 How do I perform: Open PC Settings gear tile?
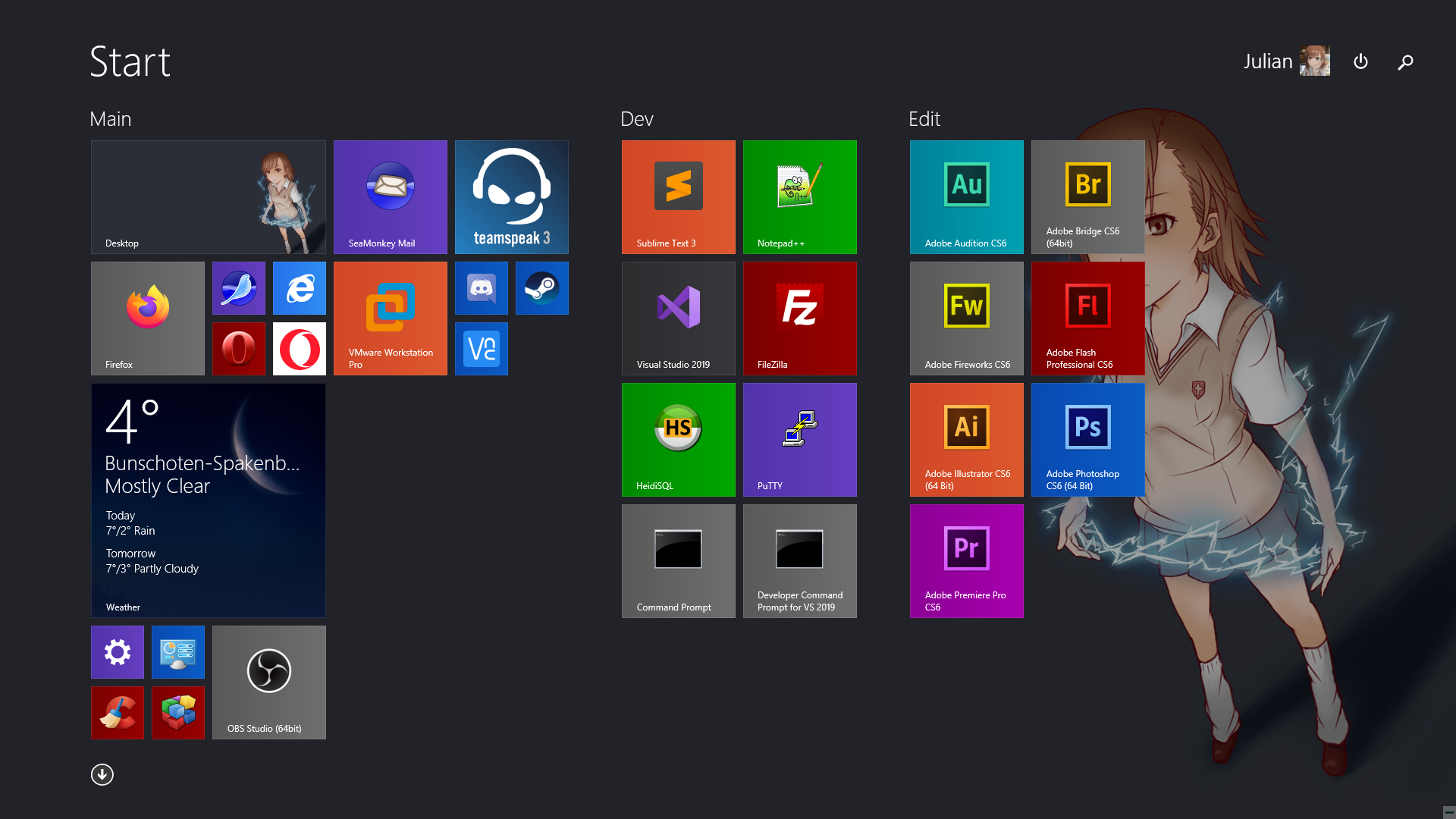[x=118, y=652]
